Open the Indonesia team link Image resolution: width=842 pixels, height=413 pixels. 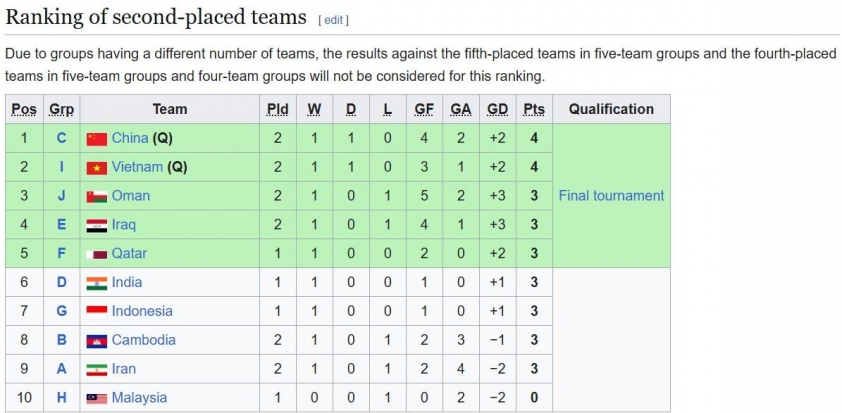coord(142,311)
